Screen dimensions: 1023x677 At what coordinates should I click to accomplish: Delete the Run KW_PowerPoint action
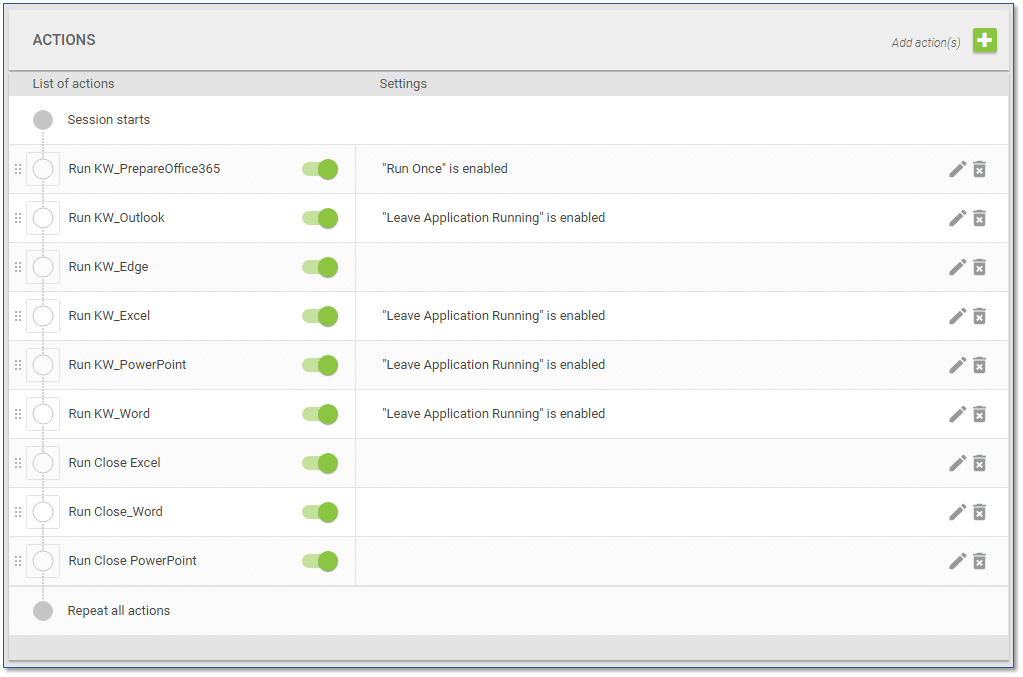[979, 365]
